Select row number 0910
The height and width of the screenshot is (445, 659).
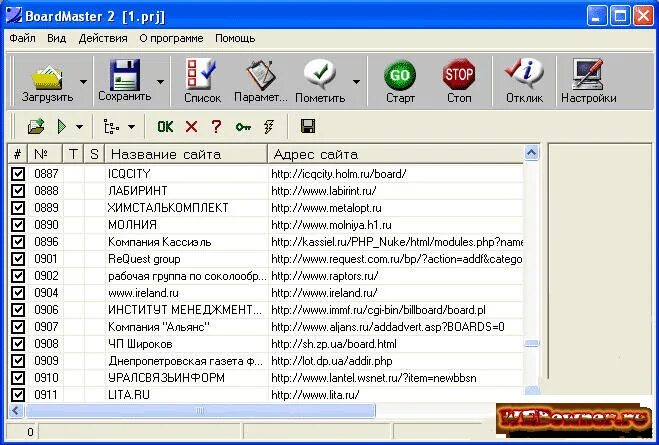pyautogui.click(x=46, y=378)
